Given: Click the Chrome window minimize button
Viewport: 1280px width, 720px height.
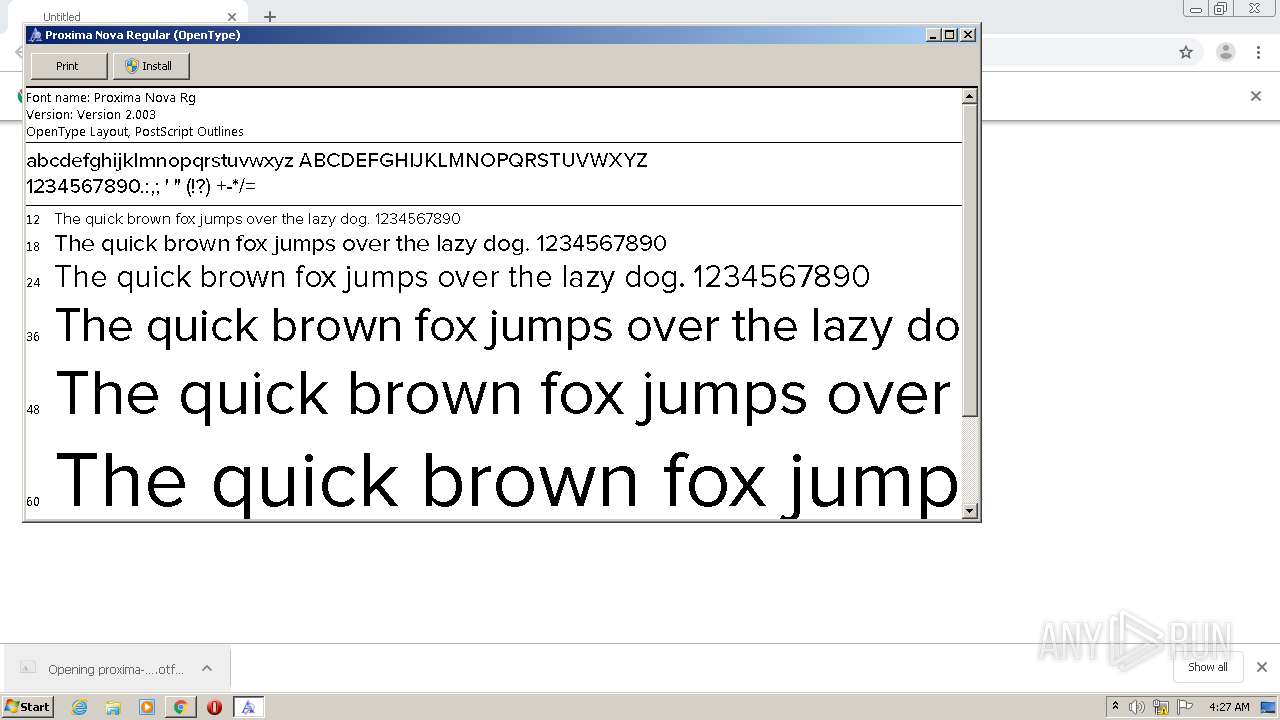Looking at the screenshot, I should click(1195, 9).
